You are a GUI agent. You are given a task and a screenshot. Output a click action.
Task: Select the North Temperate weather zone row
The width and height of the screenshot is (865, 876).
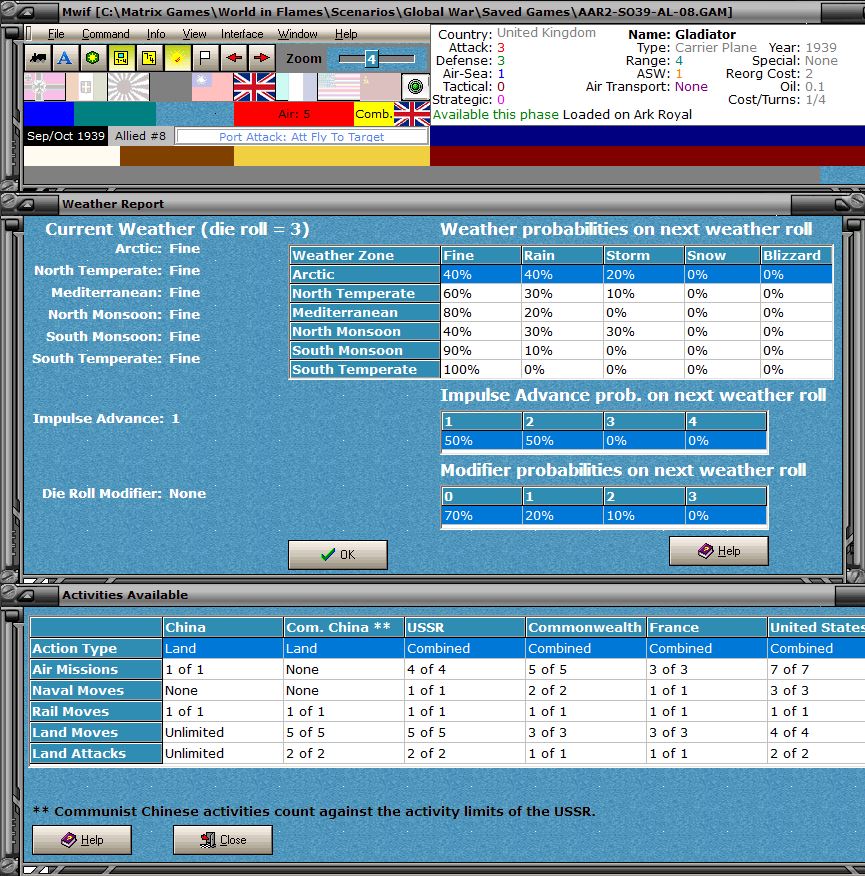(561, 293)
